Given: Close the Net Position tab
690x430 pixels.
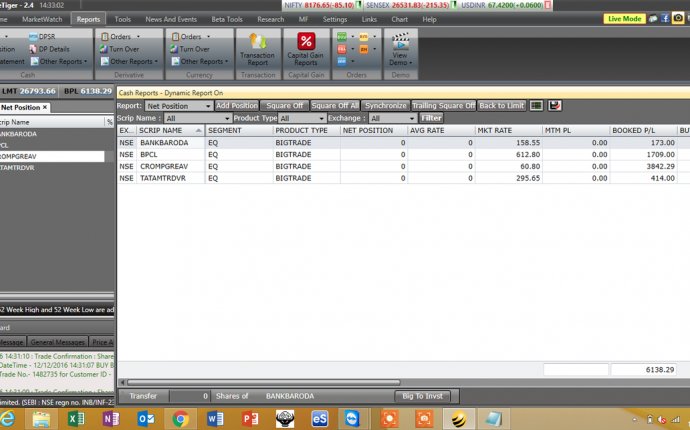Looking at the screenshot, I should pyautogui.click(x=45, y=107).
